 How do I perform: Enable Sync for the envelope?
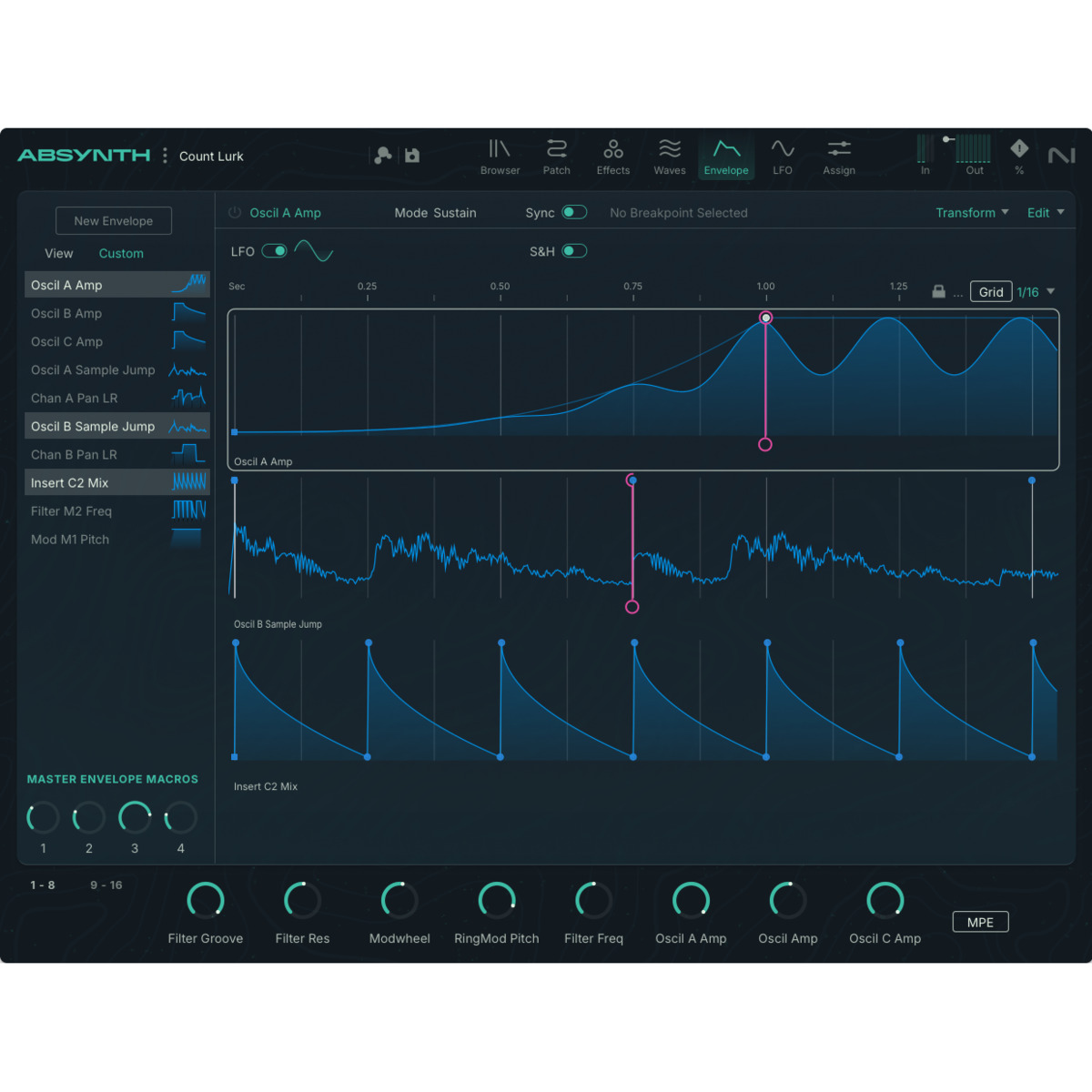[x=574, y=211]
